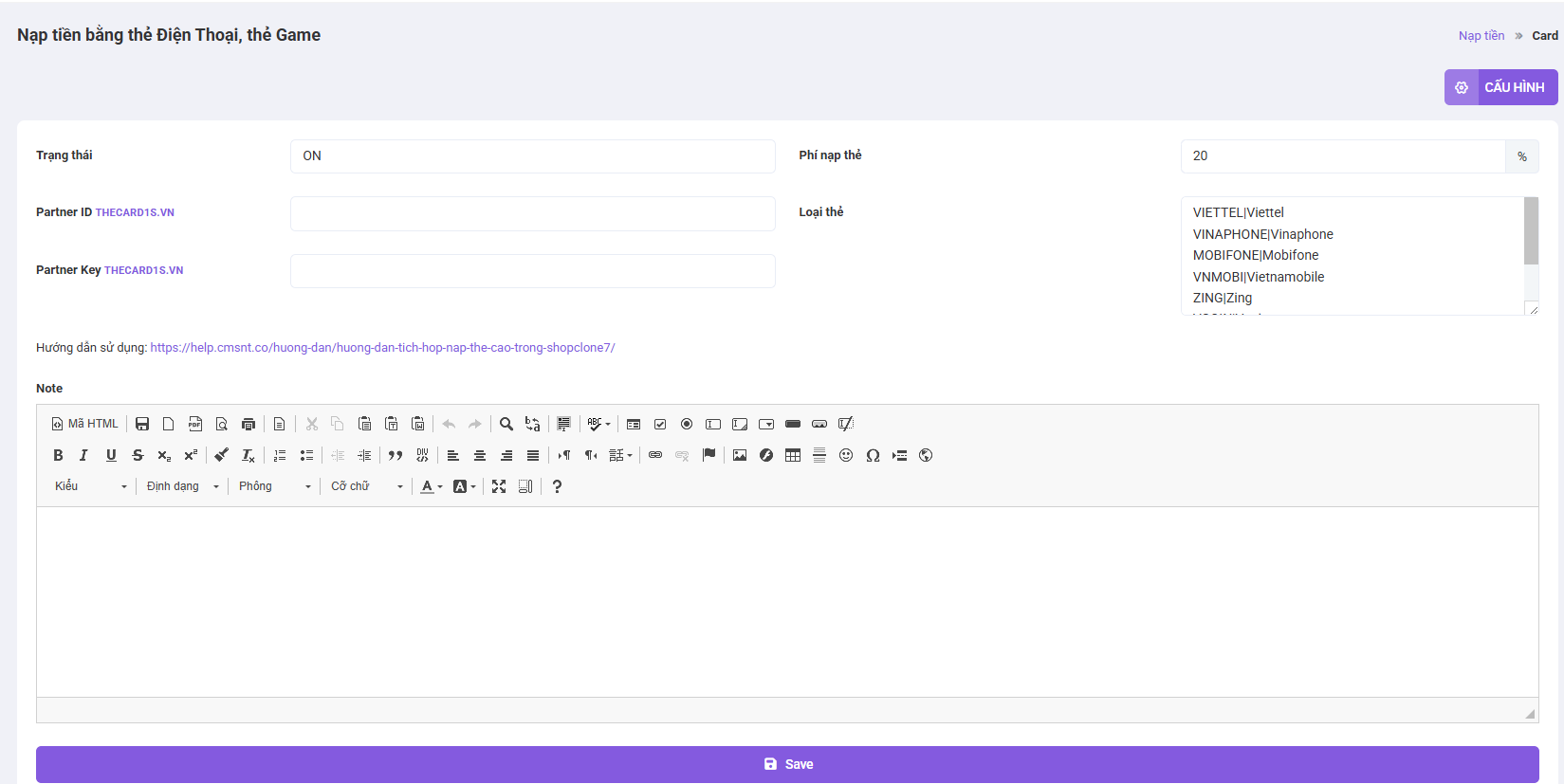
Task: Open the find magnifier tool
Action: coord(506,424)
